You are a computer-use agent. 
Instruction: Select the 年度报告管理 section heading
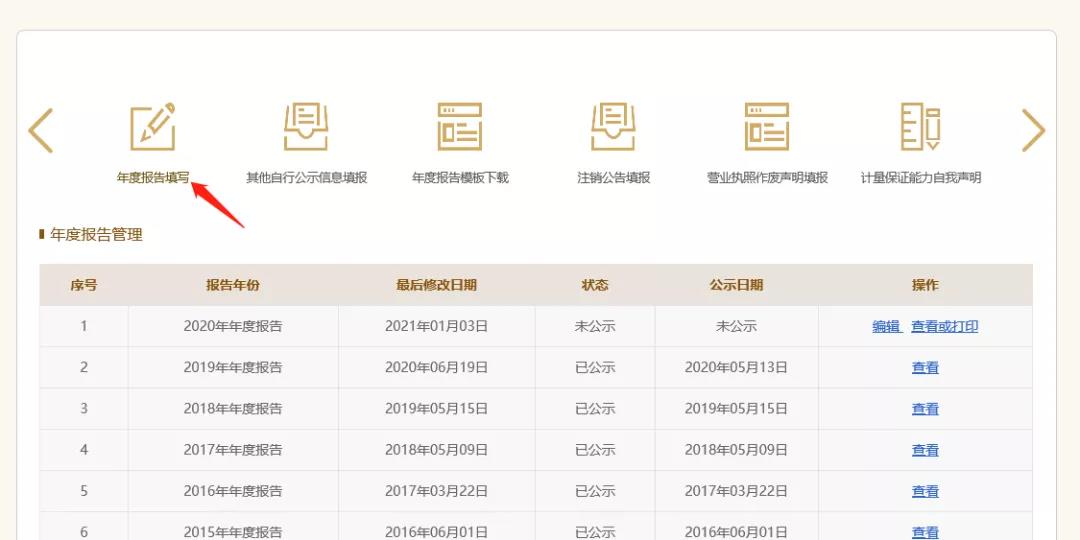point(96,235)
